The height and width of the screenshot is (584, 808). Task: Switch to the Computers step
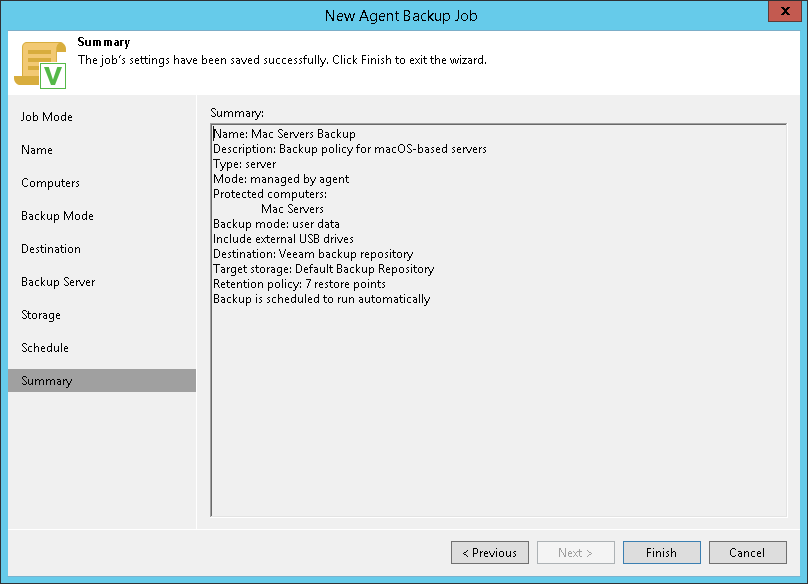point(50,183)
